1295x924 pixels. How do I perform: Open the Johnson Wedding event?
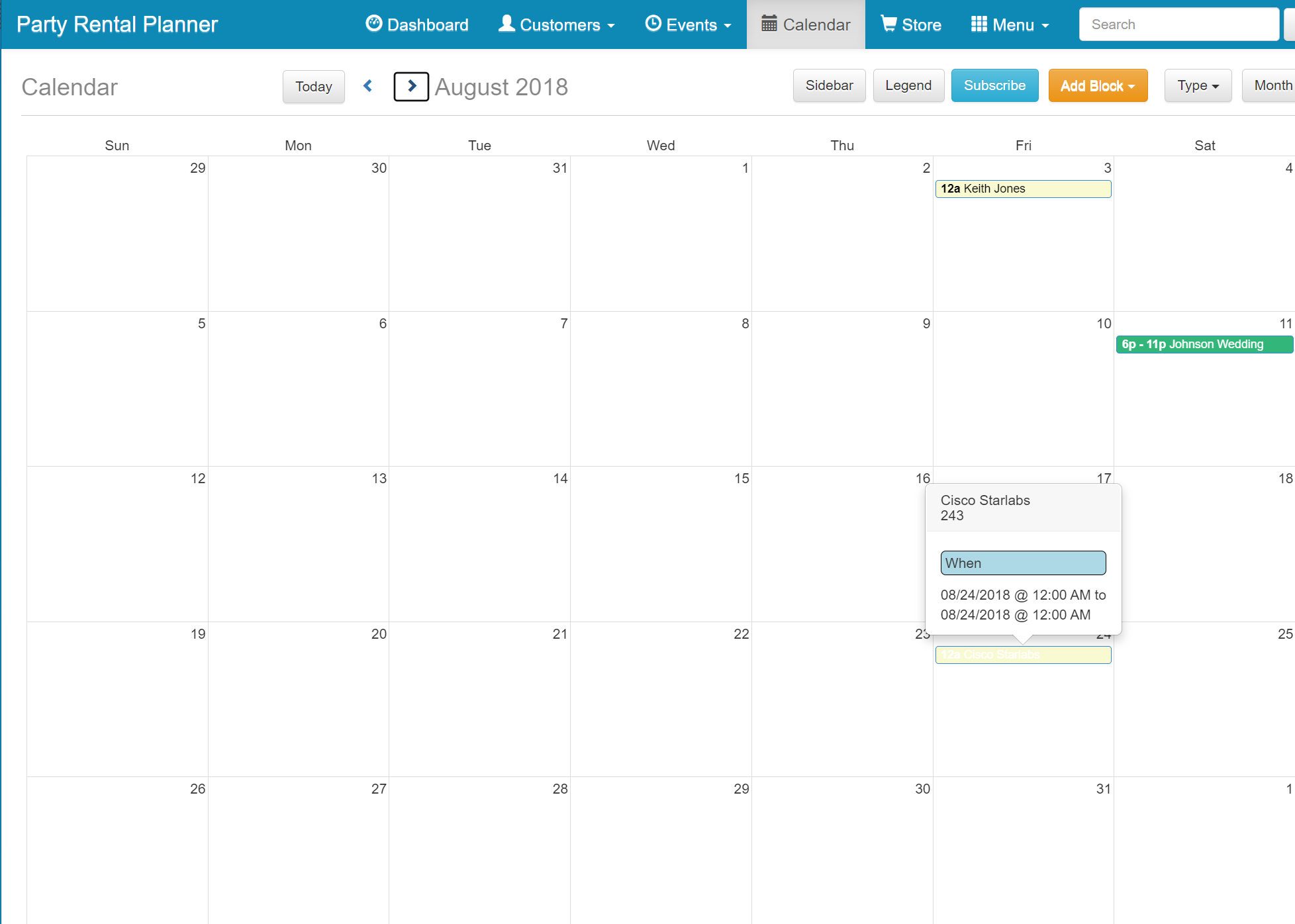click(1204, 344)
